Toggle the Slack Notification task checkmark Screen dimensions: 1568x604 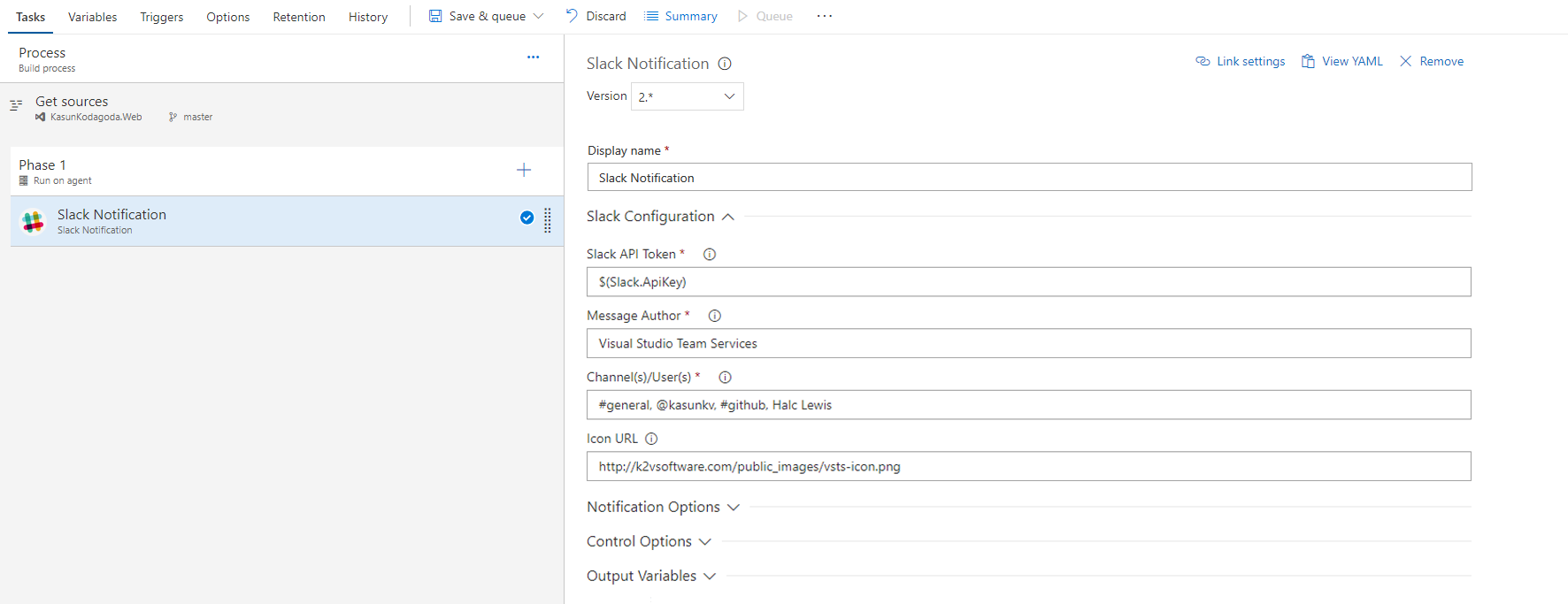(527, 218)
